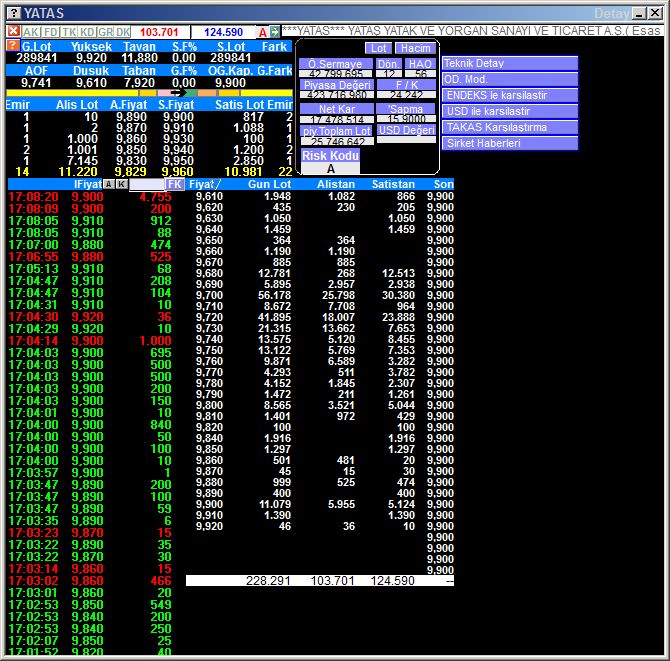The image size is (670, 661).
Task: Click the red 103.701 value in the toolbar
Action: pyautogui.click(x=159, y=32)
